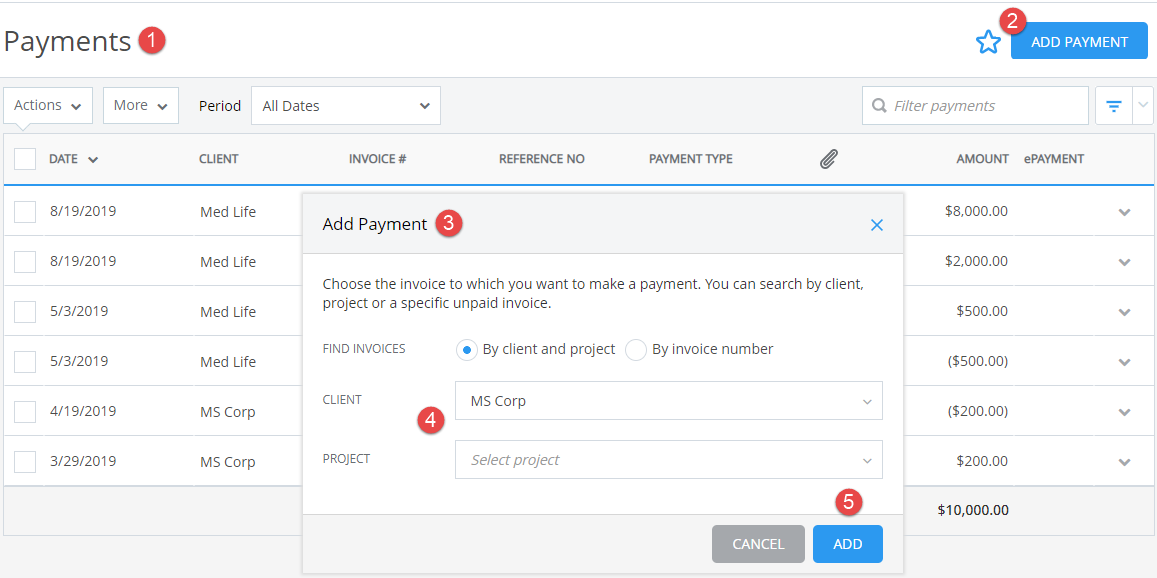1157x578 pixels.
Task: Select the By client and project radio button
Action: [466, 349]
